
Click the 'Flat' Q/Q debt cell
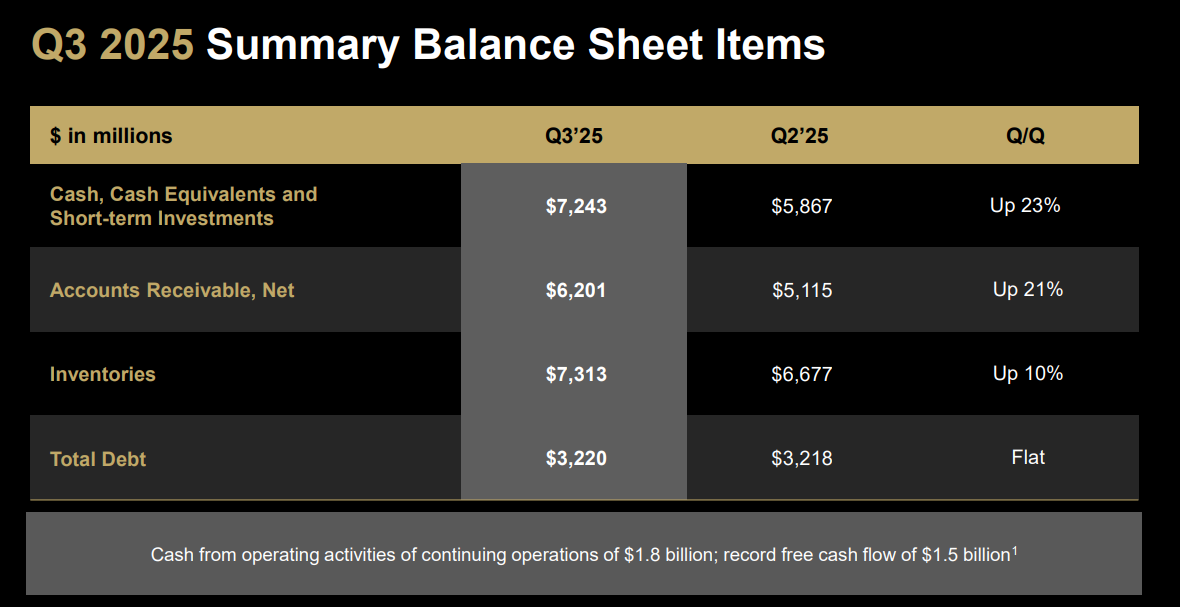pyautogui.click(x=1028, y=457)
